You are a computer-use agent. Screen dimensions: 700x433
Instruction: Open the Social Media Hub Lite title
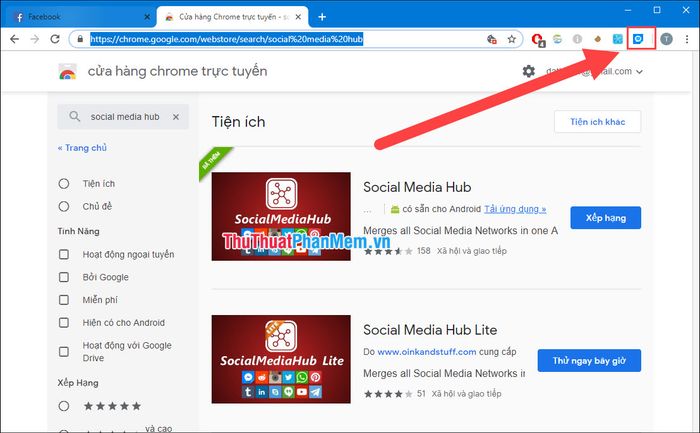pos(430,330)
